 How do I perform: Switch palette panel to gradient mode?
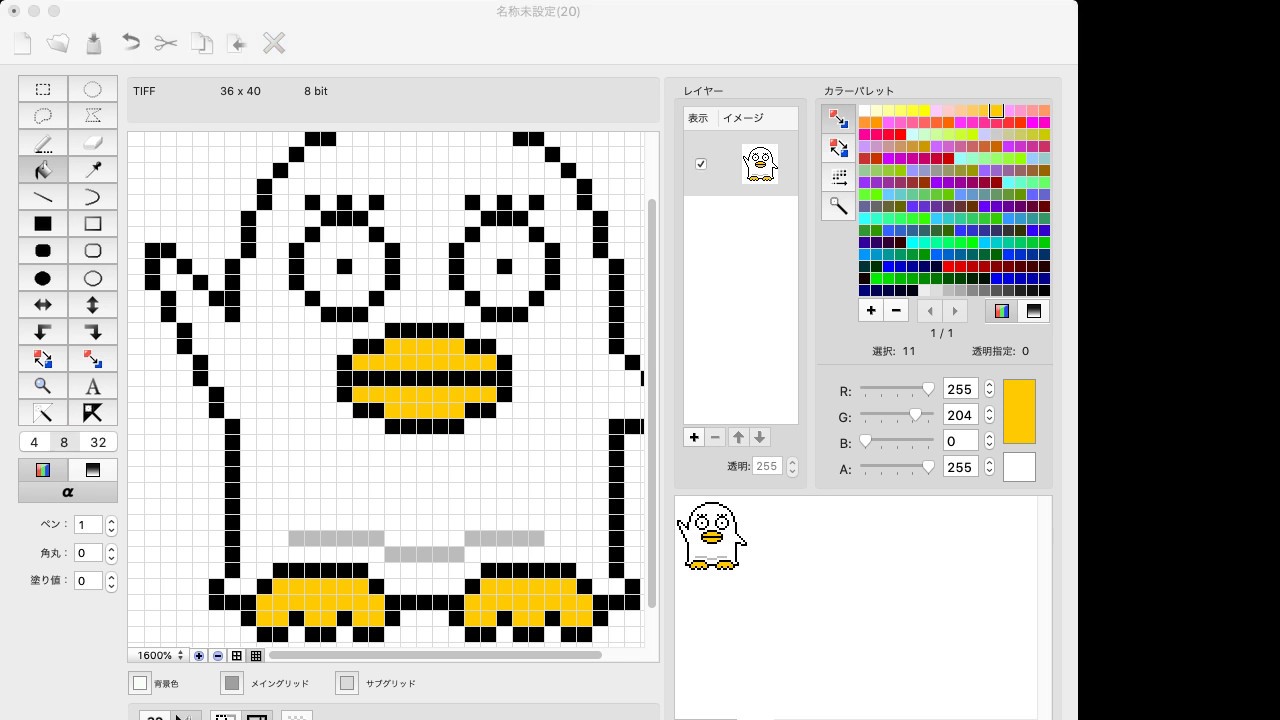[x=1034, y=311]
